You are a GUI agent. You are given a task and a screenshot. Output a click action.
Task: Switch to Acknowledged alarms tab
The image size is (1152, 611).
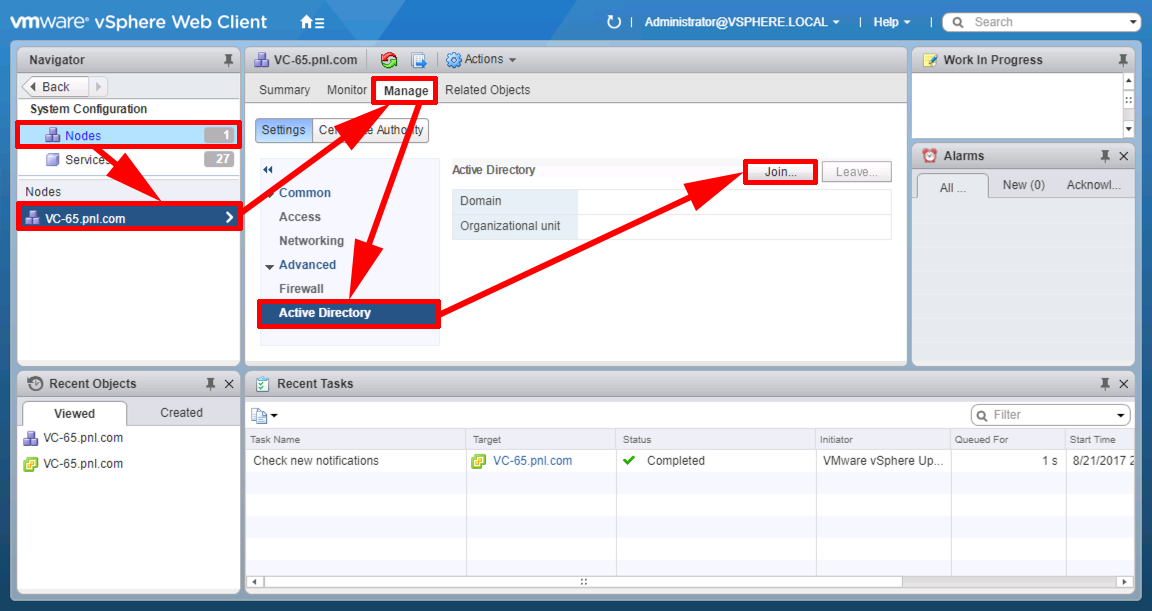pos(1093,185)
